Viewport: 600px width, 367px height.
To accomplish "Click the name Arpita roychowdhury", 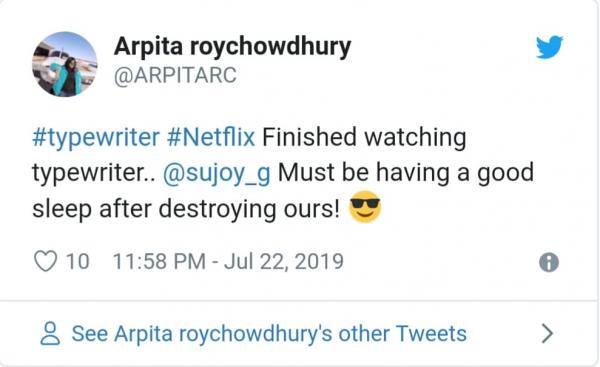I will tap(232, 47).
